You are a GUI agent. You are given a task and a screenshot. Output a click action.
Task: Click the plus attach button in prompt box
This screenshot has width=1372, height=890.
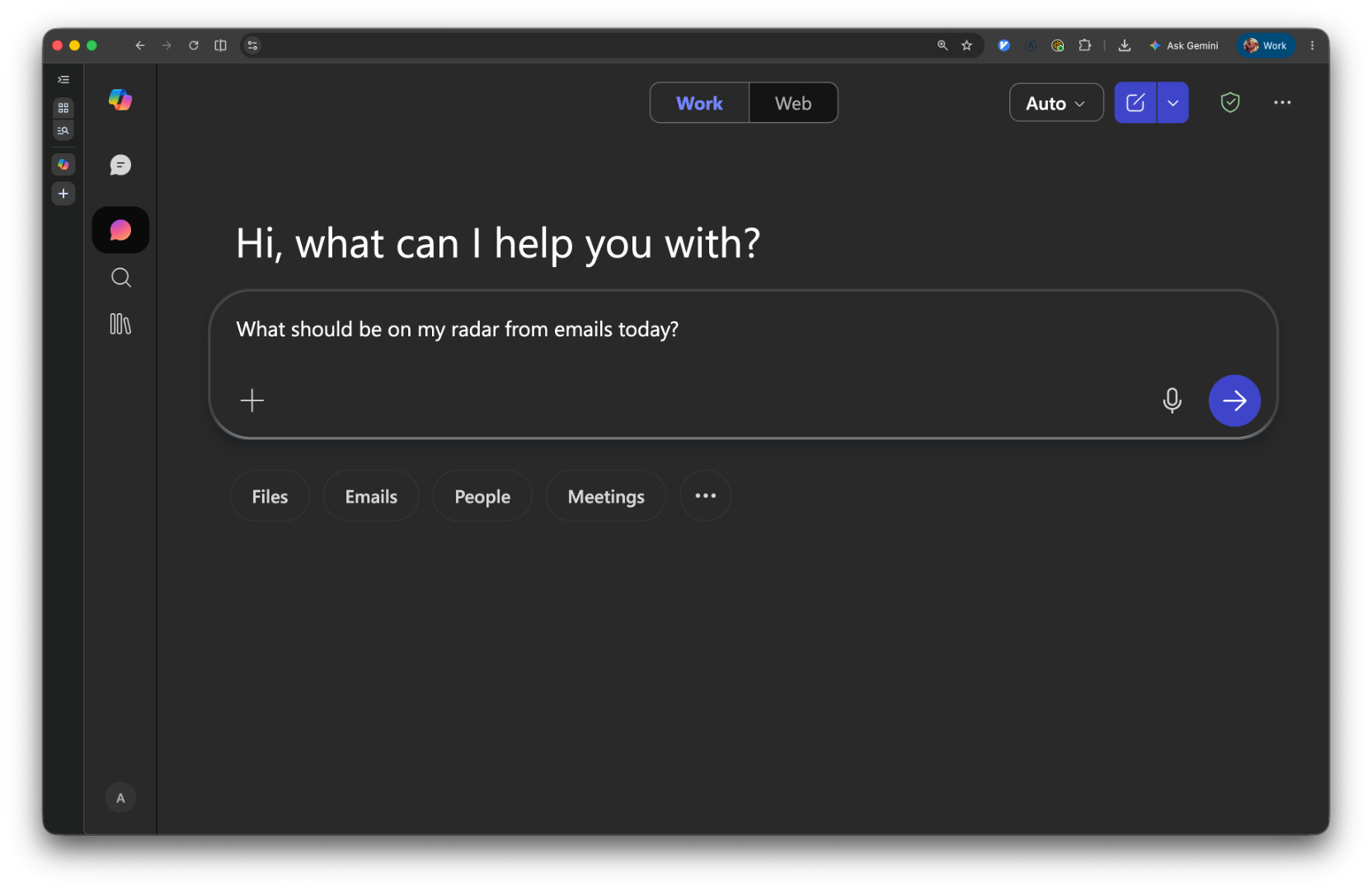(252, 400)
